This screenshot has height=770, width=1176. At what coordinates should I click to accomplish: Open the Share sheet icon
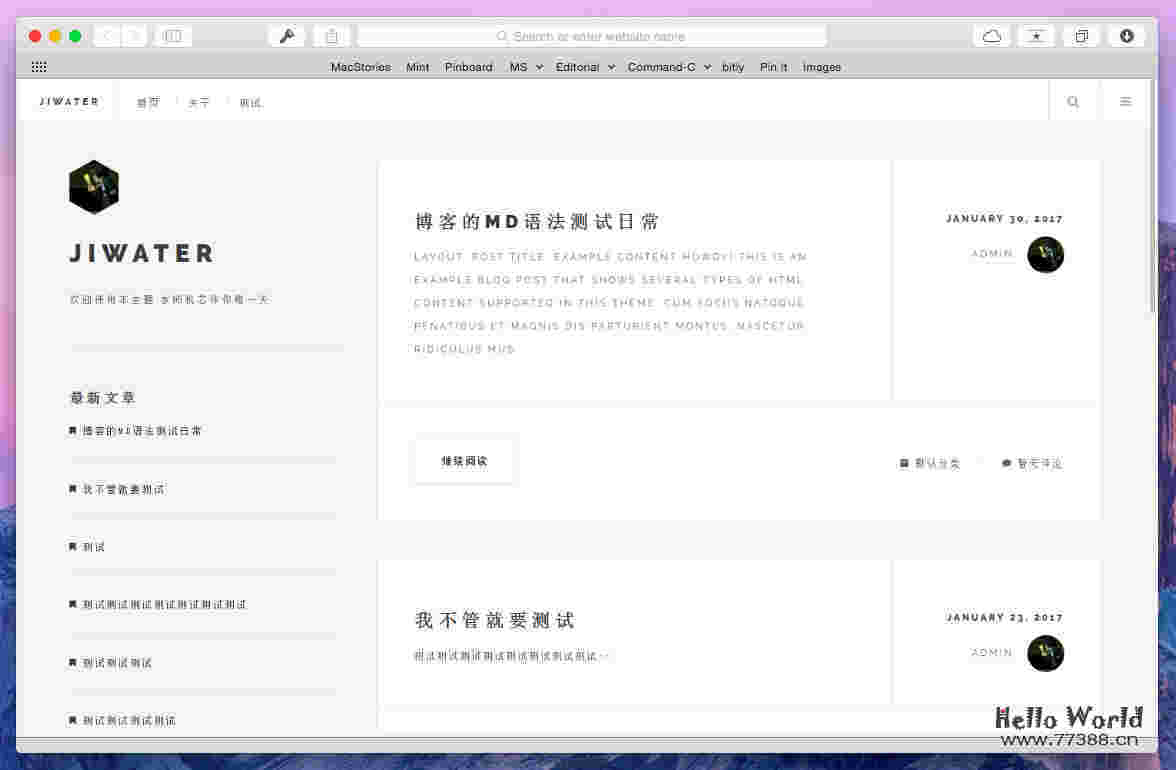pyautogui.click(x=331, y=36)
